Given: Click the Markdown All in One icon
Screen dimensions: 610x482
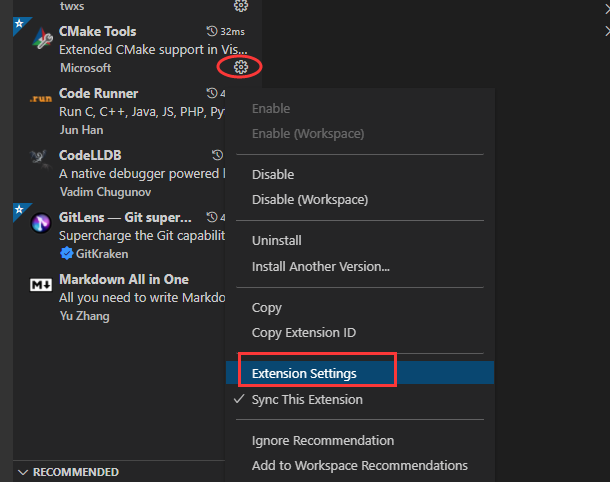Looking at the screenshot, I should [x=41, y=285].
